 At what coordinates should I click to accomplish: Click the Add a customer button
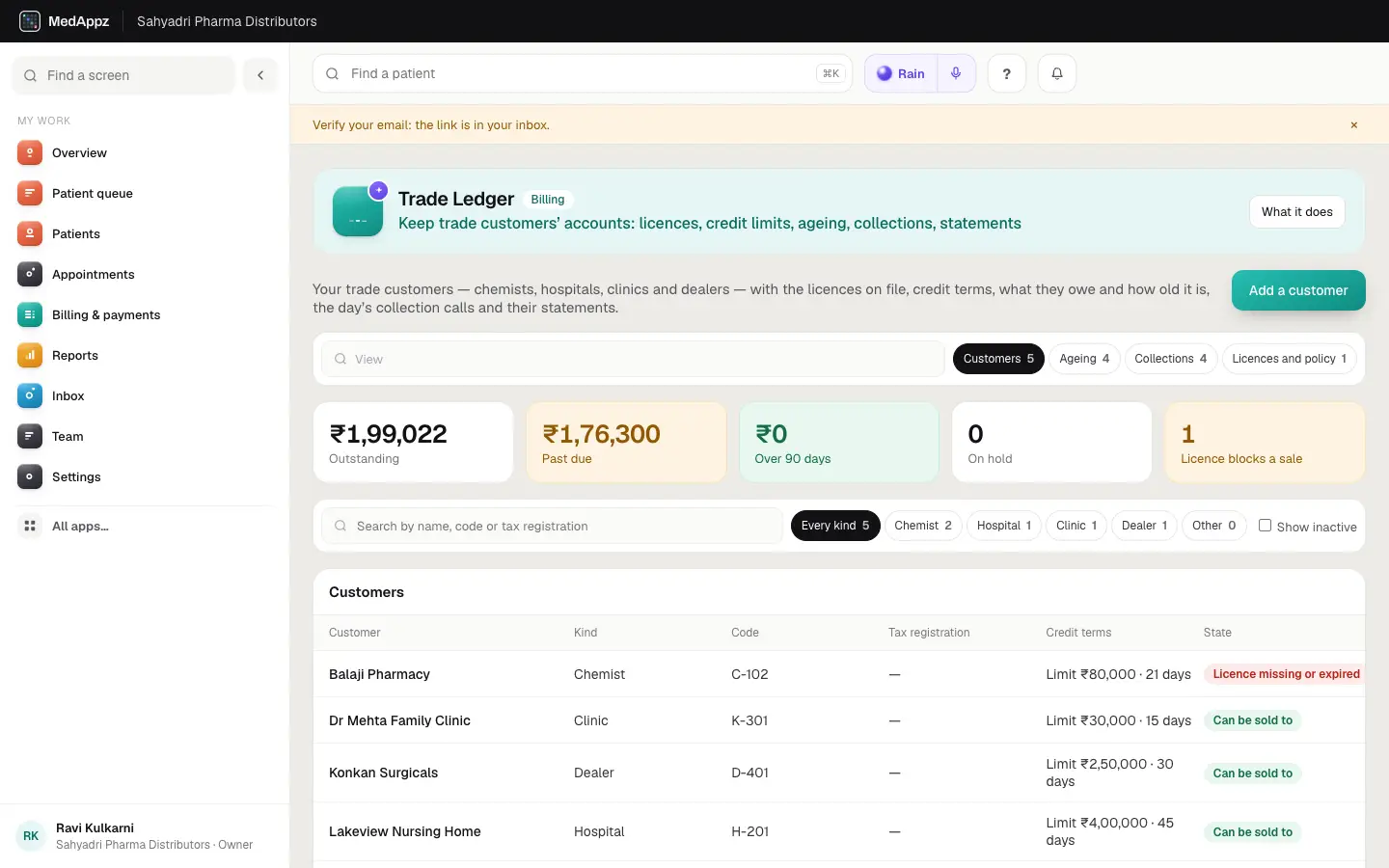1298,290
